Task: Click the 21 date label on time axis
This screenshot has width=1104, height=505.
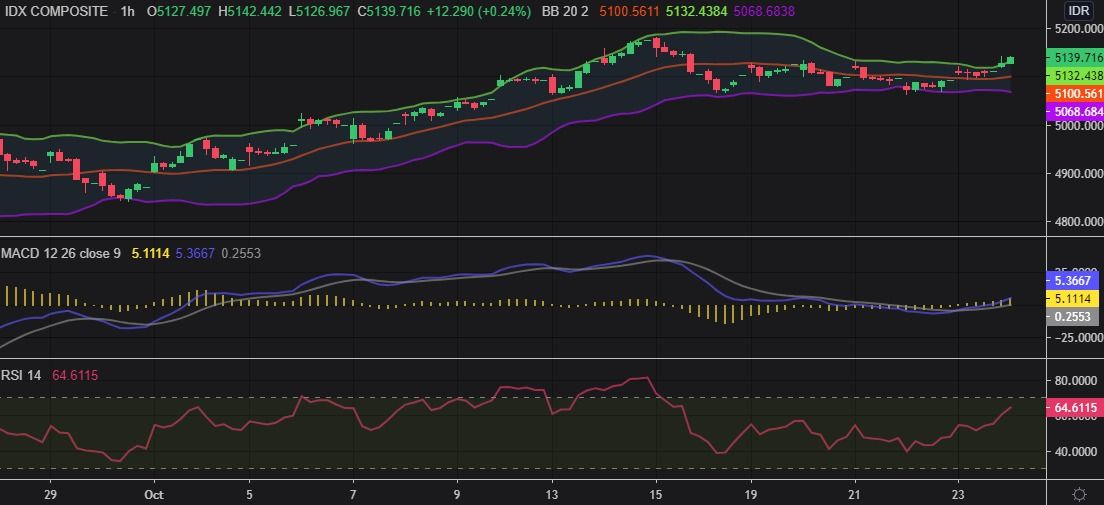Action: pos(855,494)
